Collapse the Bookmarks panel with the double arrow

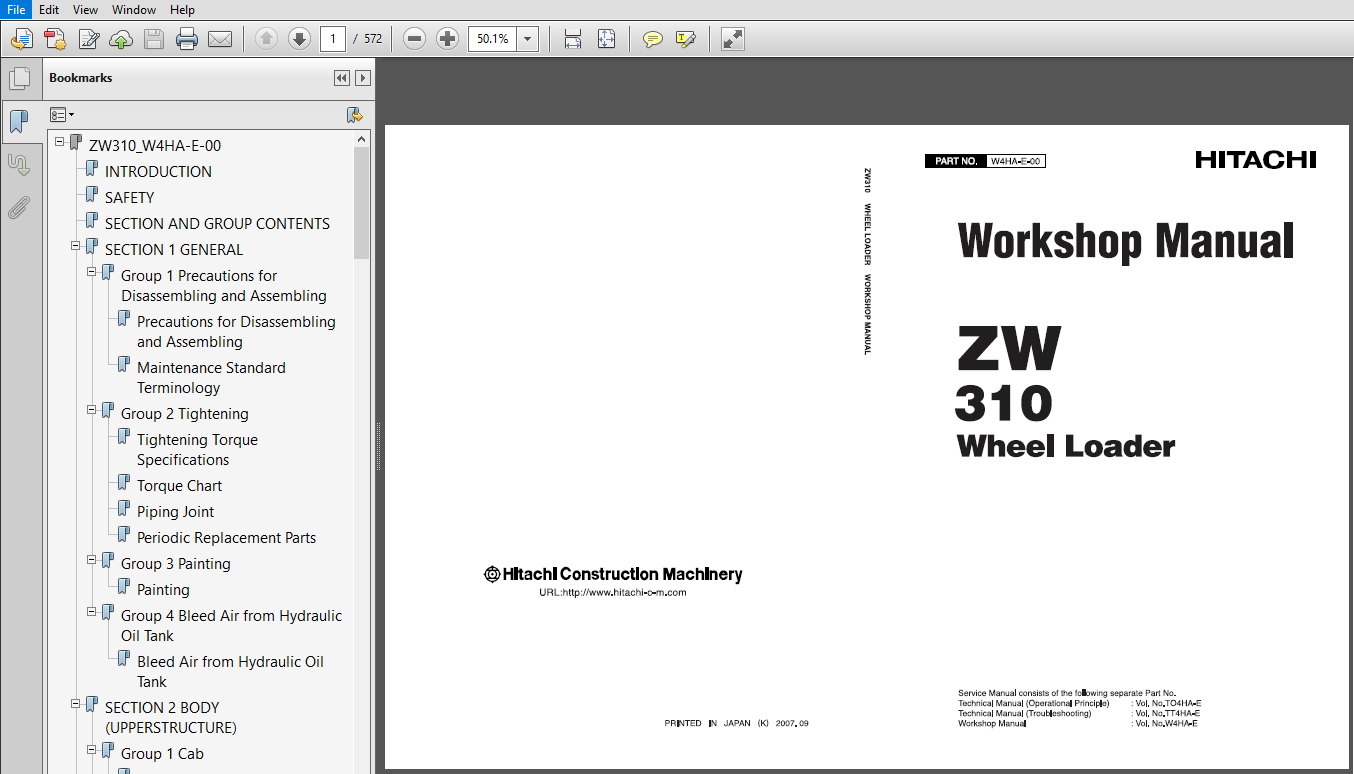click(342, 78)
